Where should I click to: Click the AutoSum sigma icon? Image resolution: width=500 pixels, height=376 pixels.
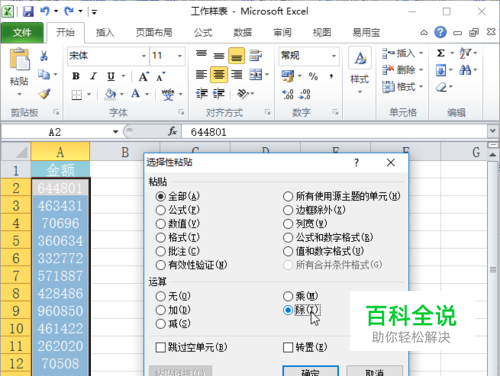click(x=441, y=53)
